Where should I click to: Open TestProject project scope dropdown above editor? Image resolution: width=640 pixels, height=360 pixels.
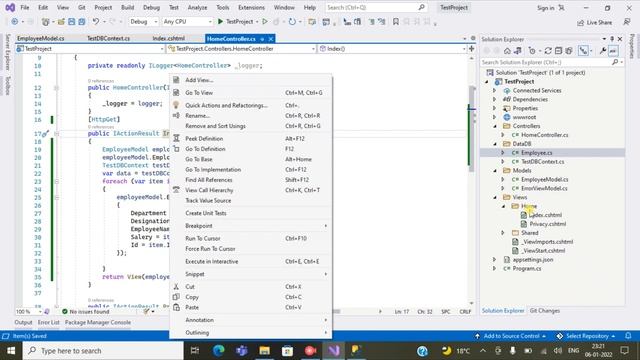90,49
